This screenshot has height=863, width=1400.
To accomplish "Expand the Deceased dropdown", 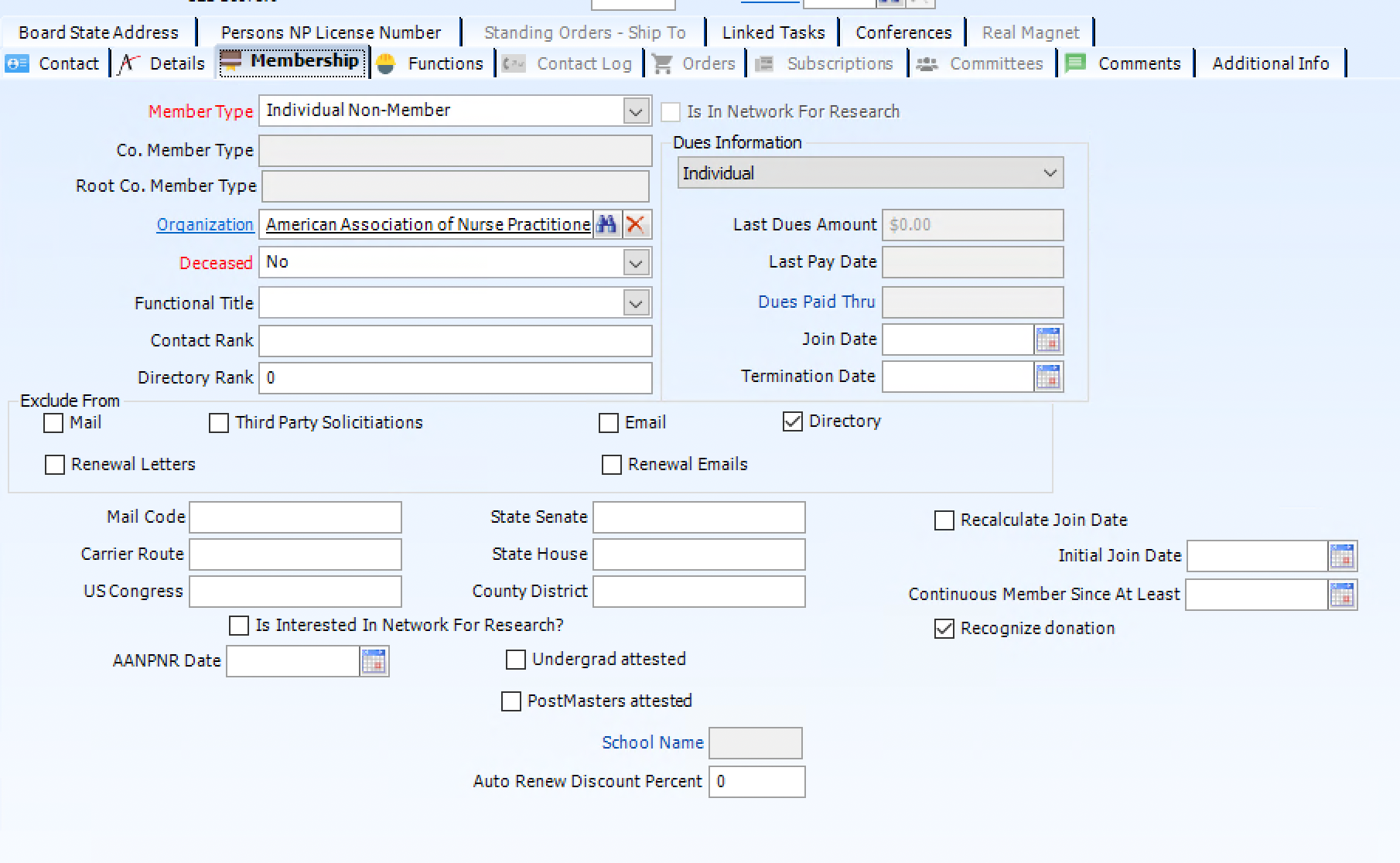I will [x=636, y=262].
